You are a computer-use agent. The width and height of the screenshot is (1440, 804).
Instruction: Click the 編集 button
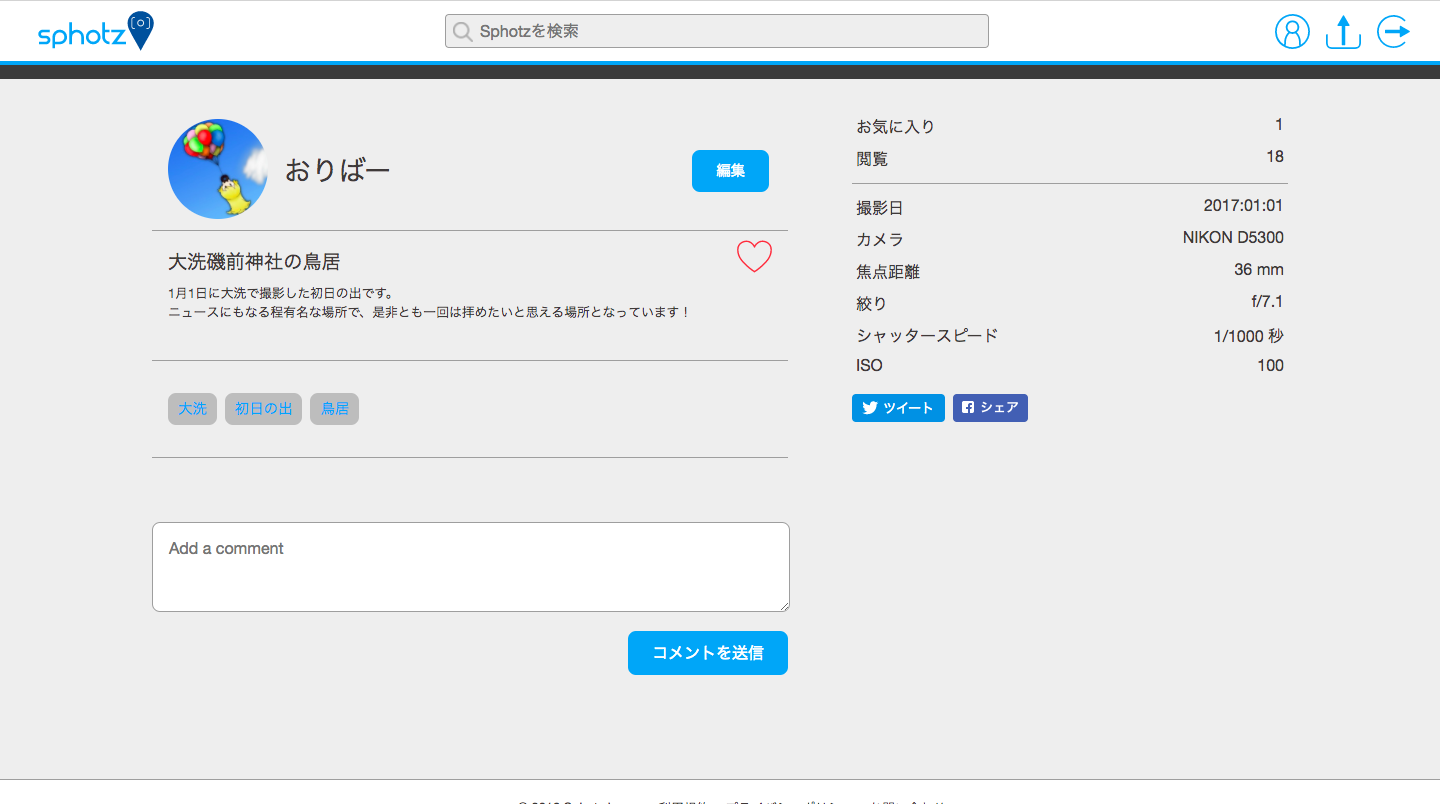[730, 170]
